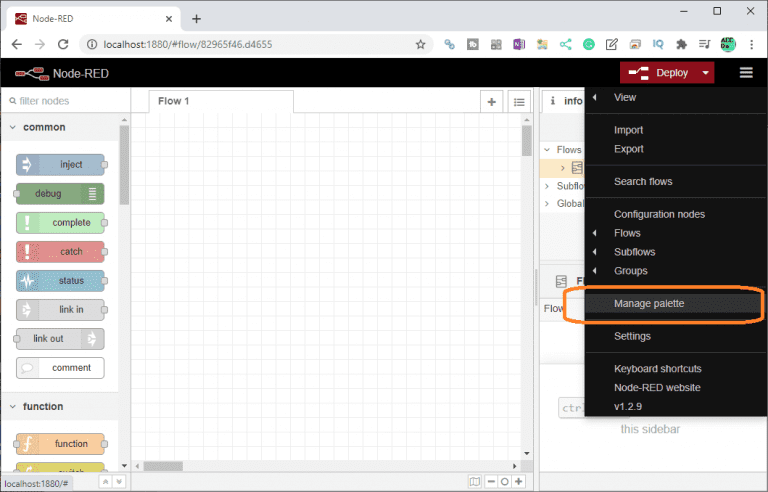Select the inject node in palette
This screenshot has height=492, width=768.
pyautogui.click(x=61, y=165)
